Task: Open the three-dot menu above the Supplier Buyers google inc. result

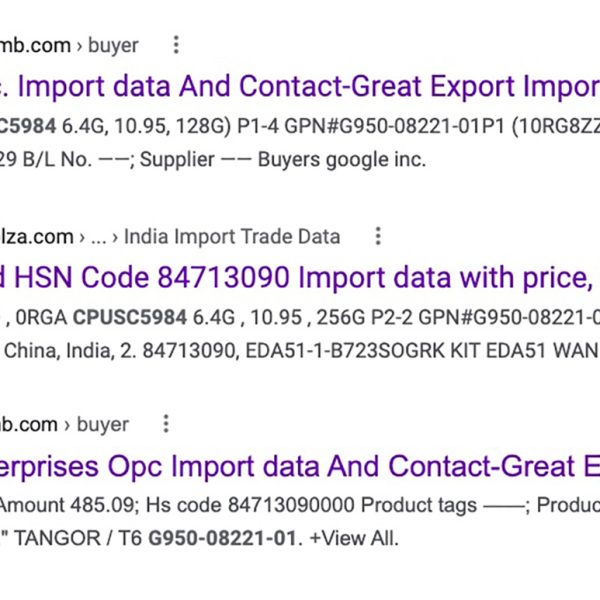Action: pos(176,45)
